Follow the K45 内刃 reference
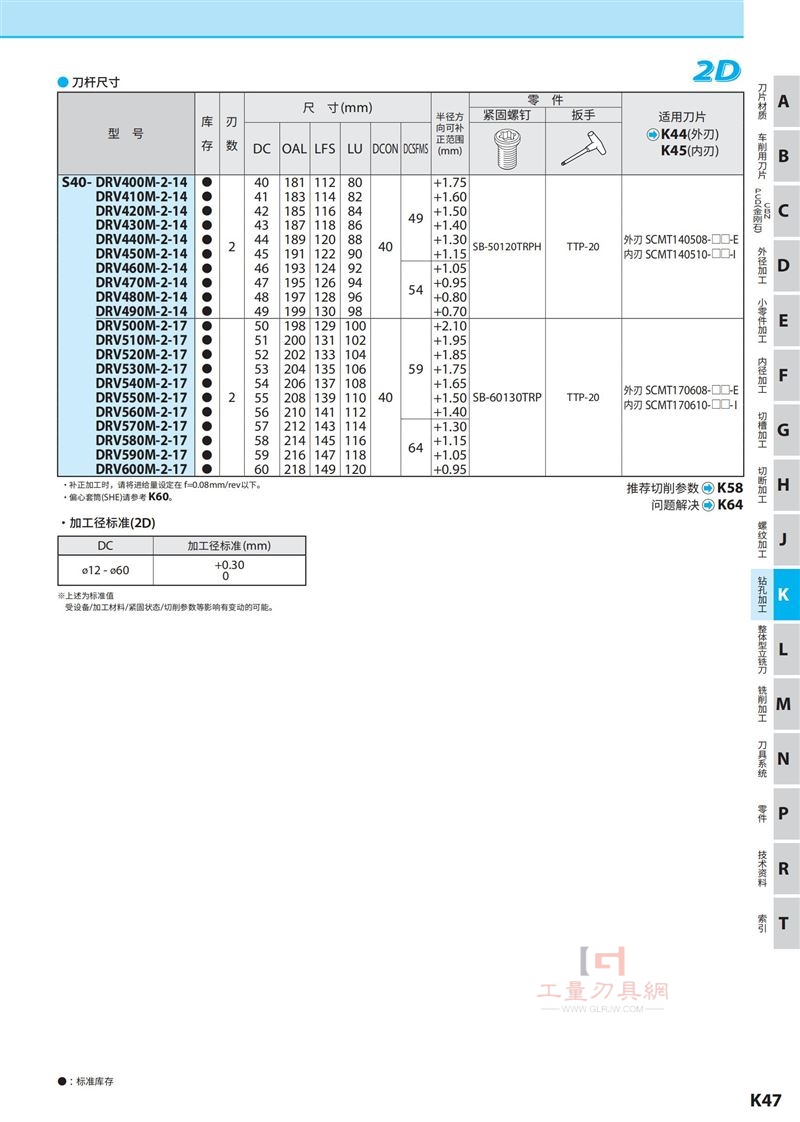The height and width of the screenshot is (1122, 800). [x=690, y=151]
